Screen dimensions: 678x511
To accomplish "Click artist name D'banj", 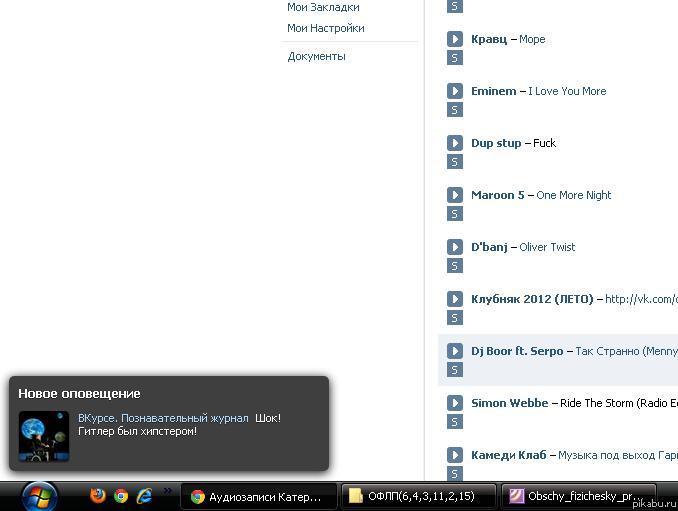I will tap(489, 247).
